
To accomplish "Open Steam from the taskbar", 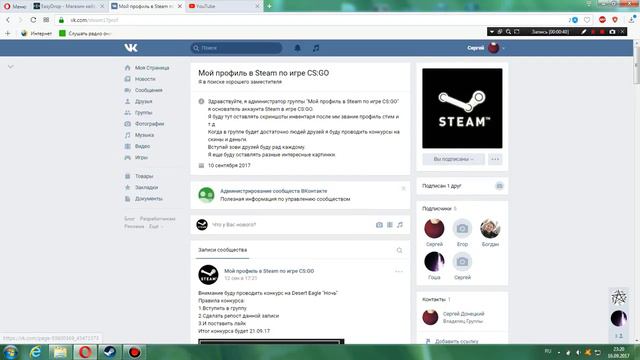I will (109, 352).
